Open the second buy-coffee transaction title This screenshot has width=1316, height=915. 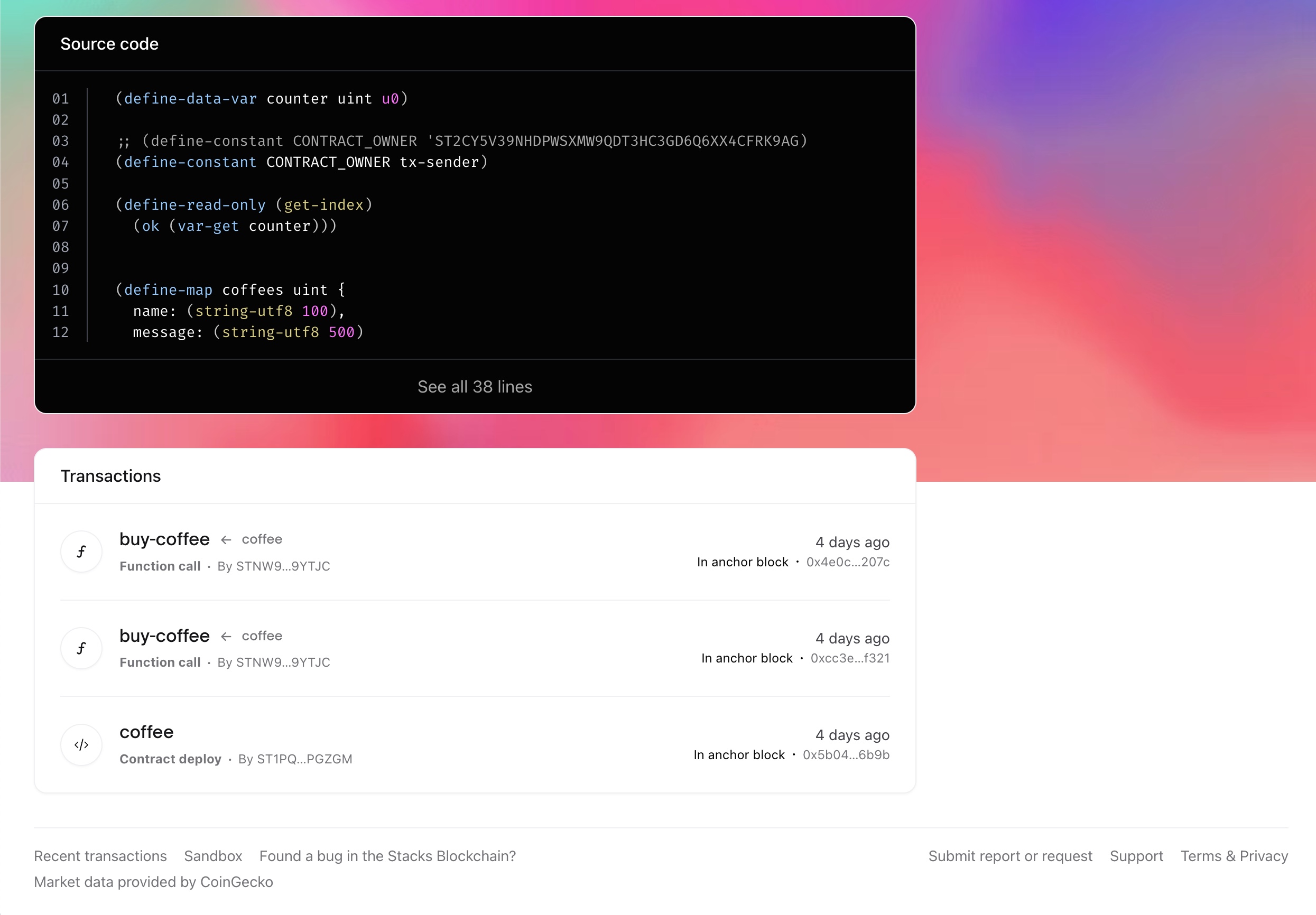pos(164,636)
